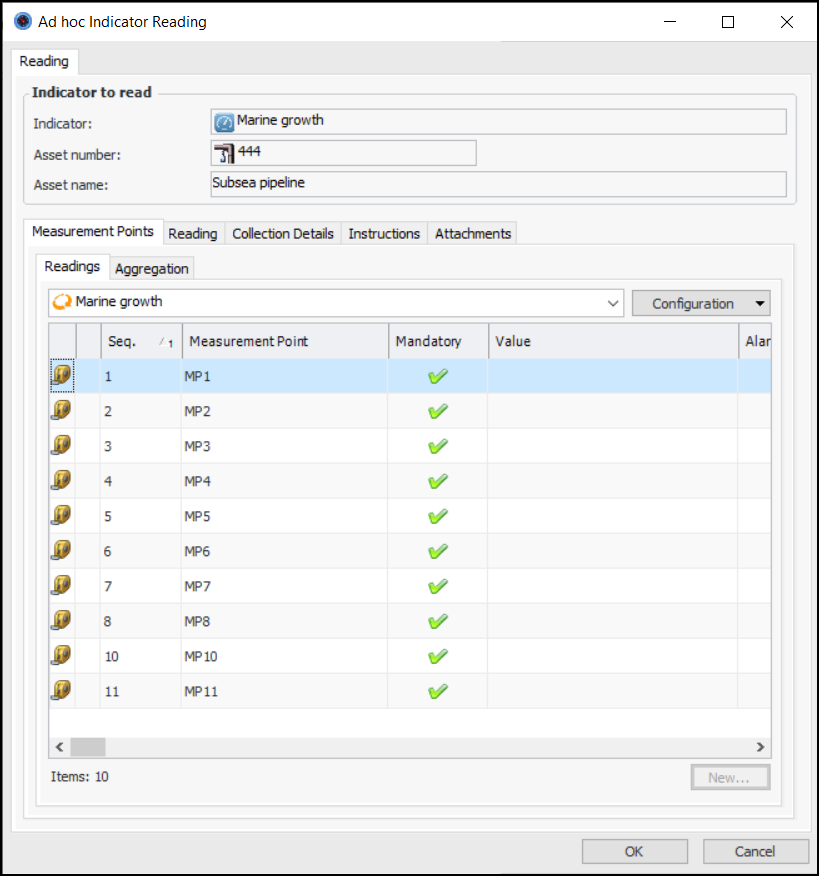
Task: Click the asset number 444 icon
Action: pos(223,152)
